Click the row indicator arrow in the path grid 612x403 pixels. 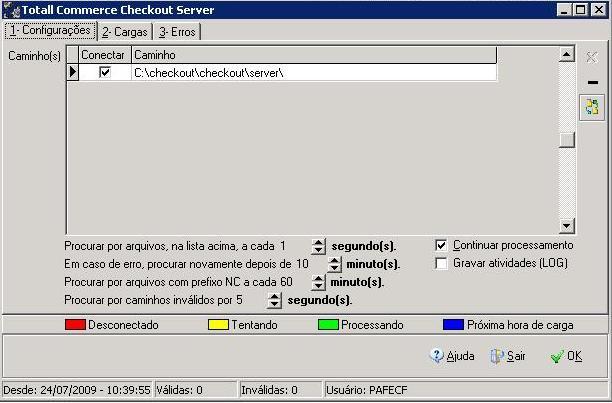[x=72, y=73]
